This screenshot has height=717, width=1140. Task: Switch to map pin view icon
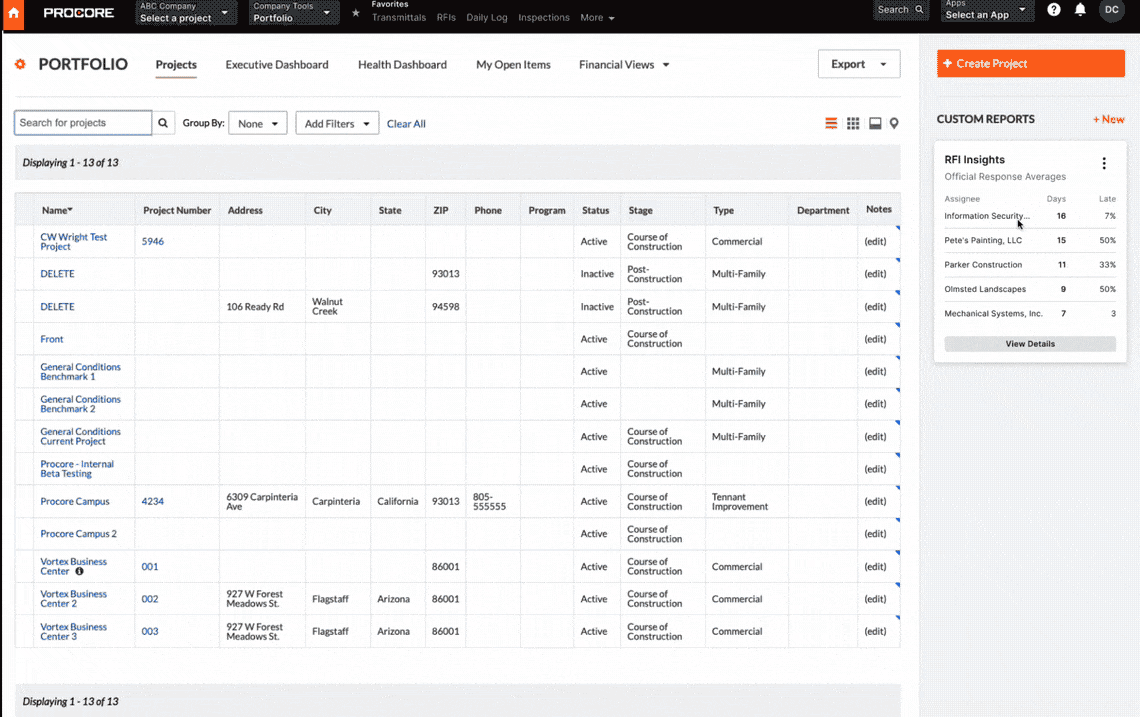894,124
